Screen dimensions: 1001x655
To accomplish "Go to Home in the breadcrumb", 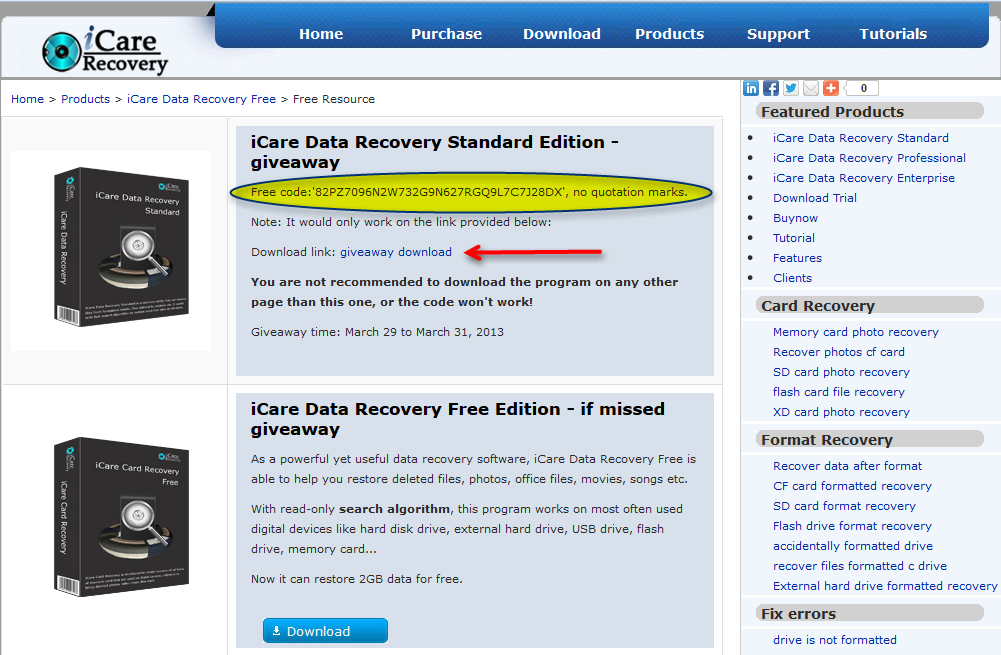I will 27,99.
